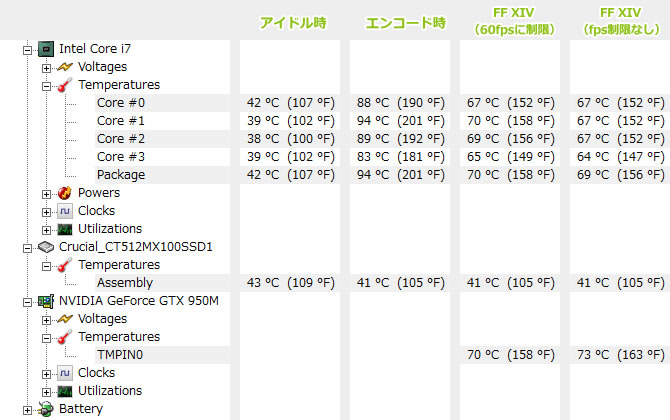Viewport: 670px width, 420px height.
Task: Collapse the NVIDIA GeForce GTX 950M node
Action: coord(27,303)
